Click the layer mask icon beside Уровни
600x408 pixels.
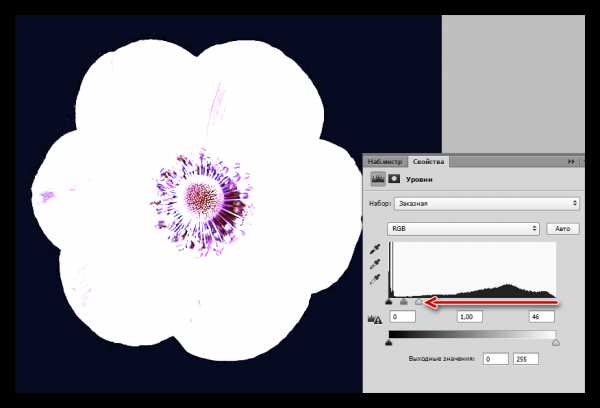pos(394,179)
